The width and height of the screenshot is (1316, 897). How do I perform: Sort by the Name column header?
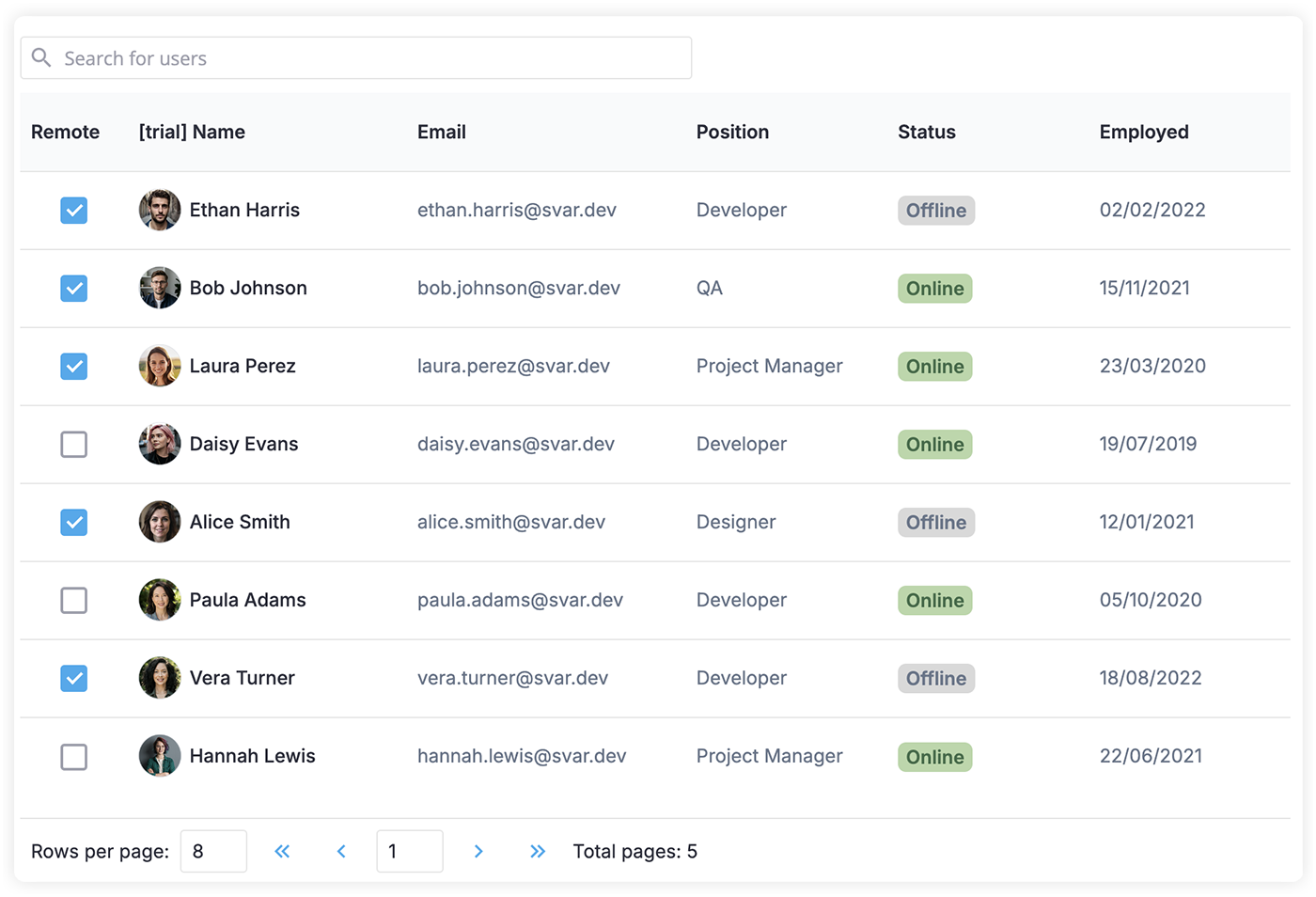(x=192, y=132)
